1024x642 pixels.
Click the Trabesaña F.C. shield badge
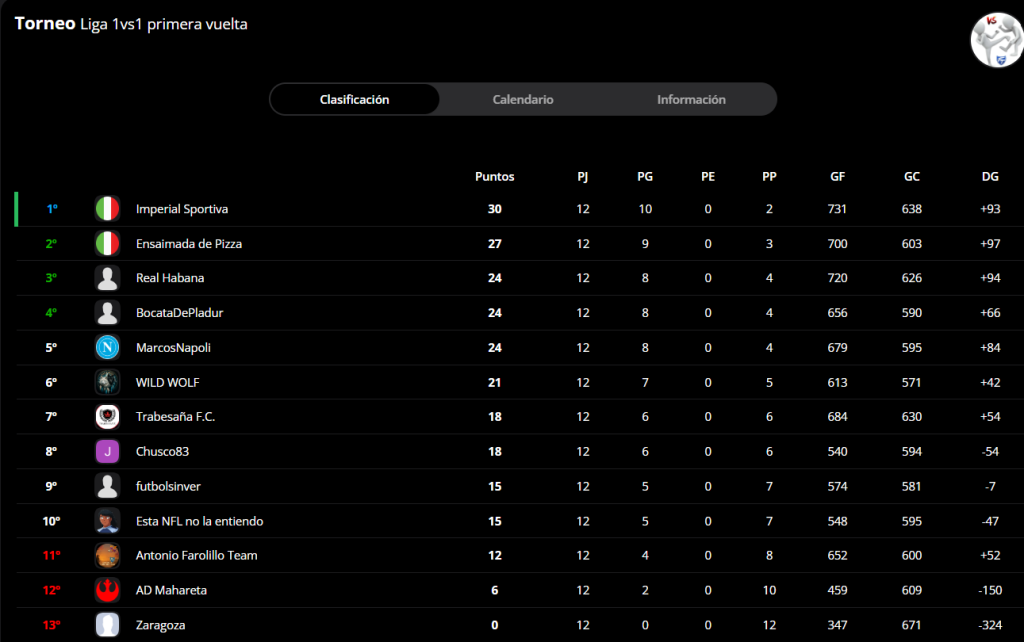107,417
